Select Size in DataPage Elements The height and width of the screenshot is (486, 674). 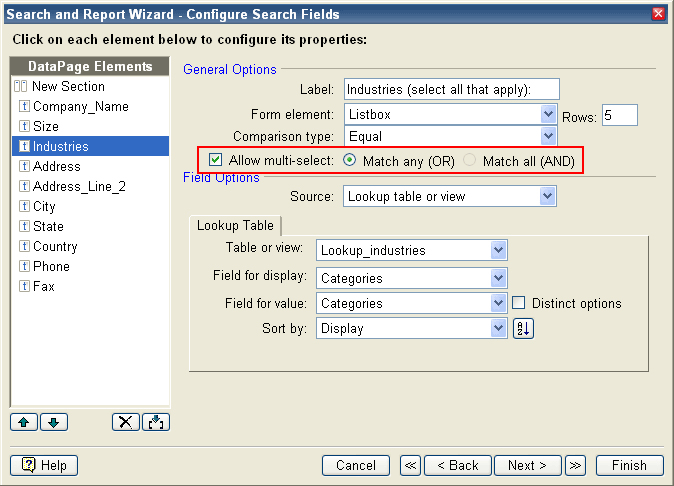coord(90,126)
